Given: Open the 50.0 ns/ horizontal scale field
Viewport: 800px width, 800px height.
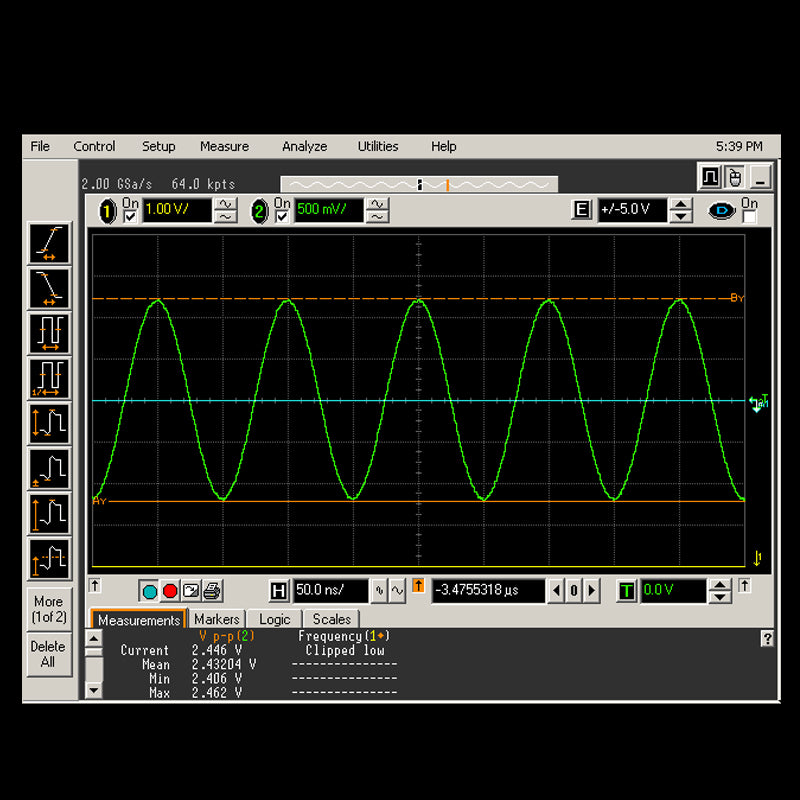Looking at the screenshot, I should (x=329, y=591).
